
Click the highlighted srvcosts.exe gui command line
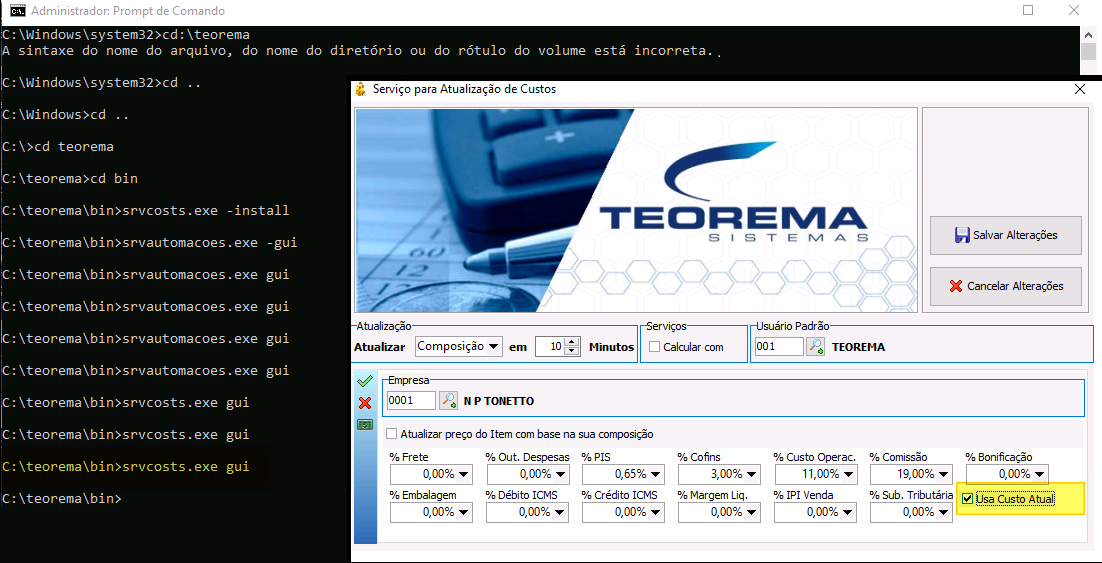point(126,467)
